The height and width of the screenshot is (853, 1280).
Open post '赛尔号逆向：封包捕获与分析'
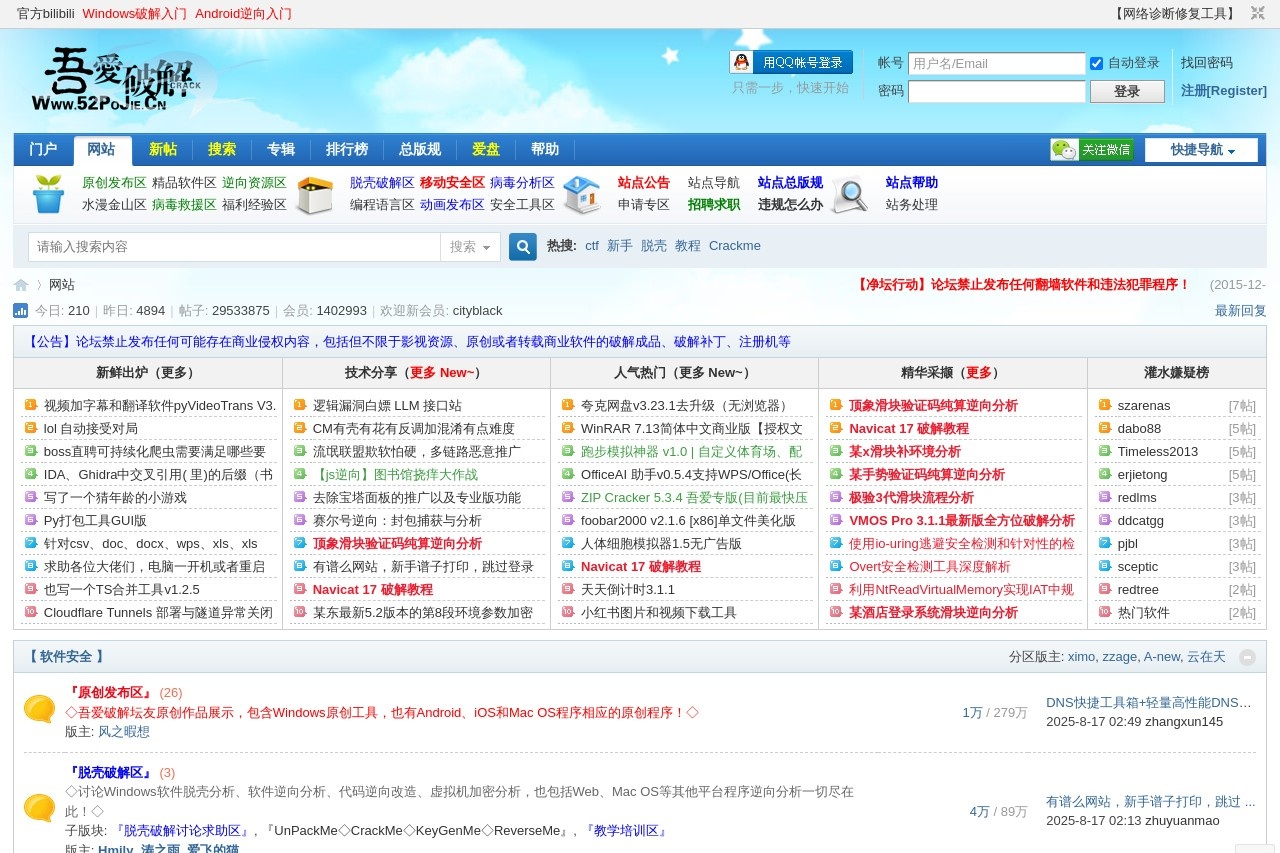coord(397,520)
